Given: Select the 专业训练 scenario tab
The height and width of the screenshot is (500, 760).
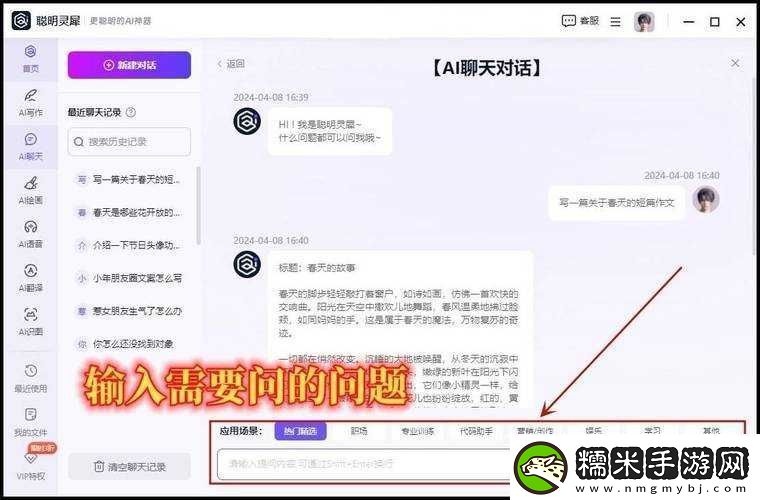Looking at the screenshot, I should [418, 431].
